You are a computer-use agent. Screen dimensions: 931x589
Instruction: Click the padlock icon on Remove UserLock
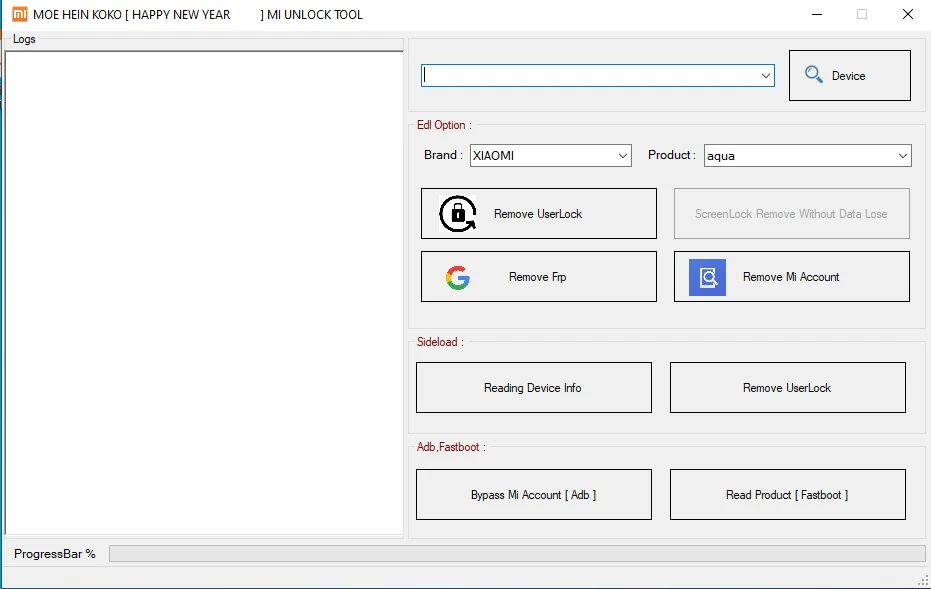coord(458,214)
